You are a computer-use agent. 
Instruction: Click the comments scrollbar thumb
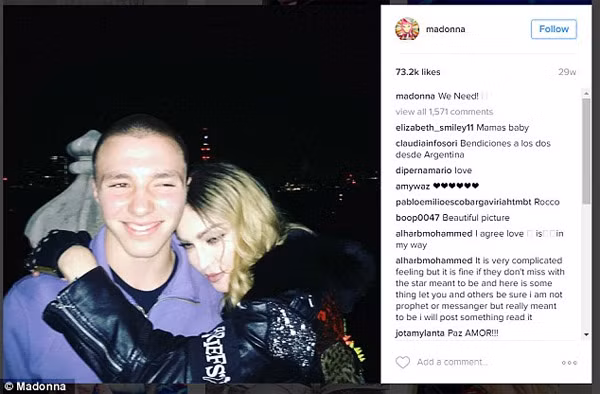pos(586,151)
